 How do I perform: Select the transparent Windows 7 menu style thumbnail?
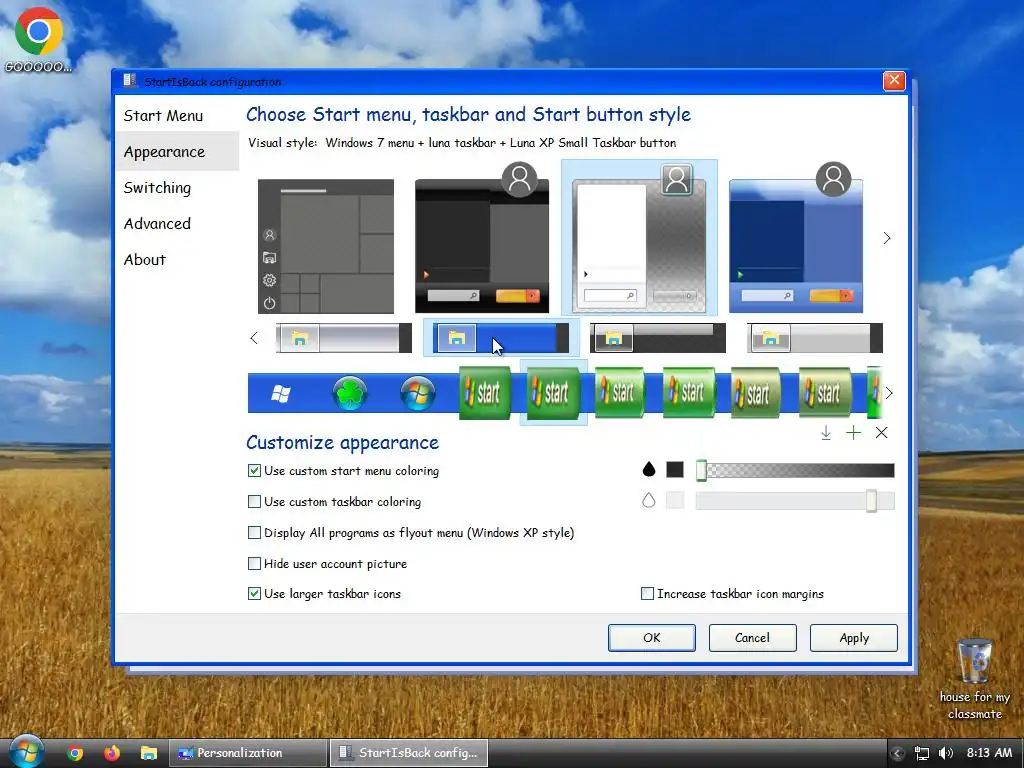coord(639,238)
